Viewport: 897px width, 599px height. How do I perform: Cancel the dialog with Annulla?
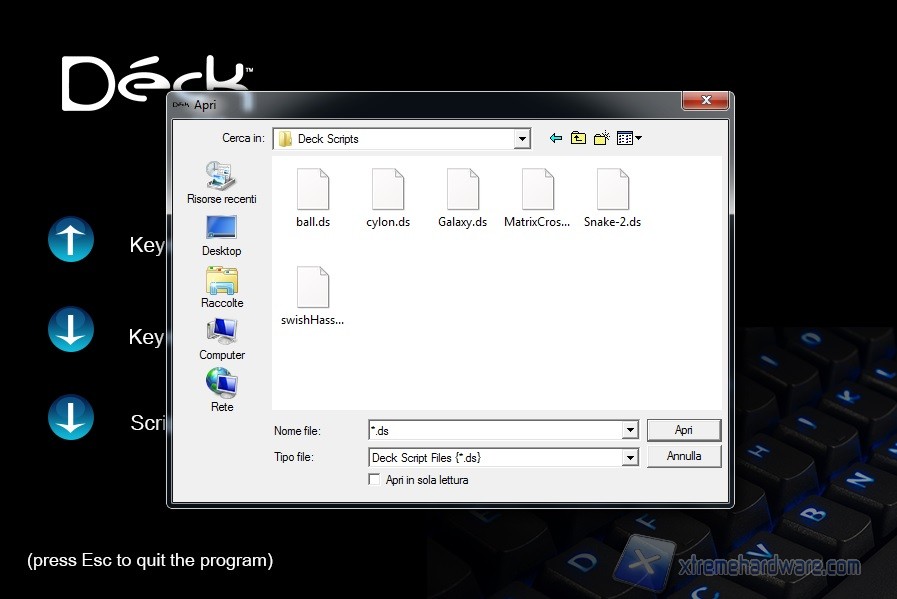[x=683, y=456]
